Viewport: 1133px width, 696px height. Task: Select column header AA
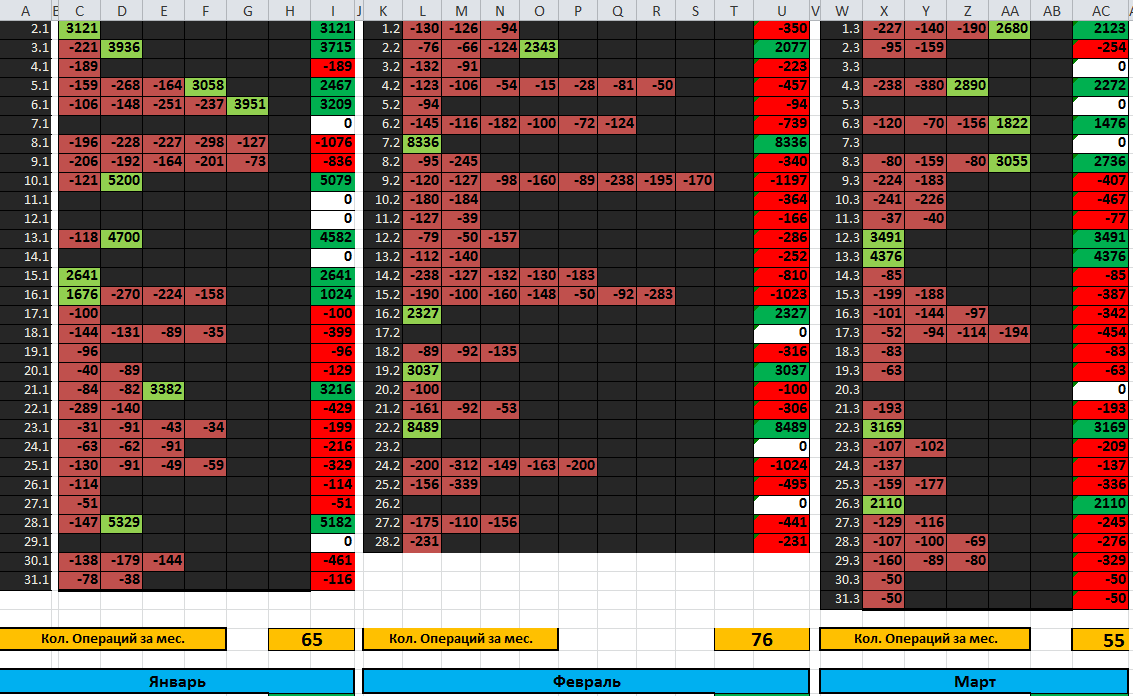(x=1009, y=10)
